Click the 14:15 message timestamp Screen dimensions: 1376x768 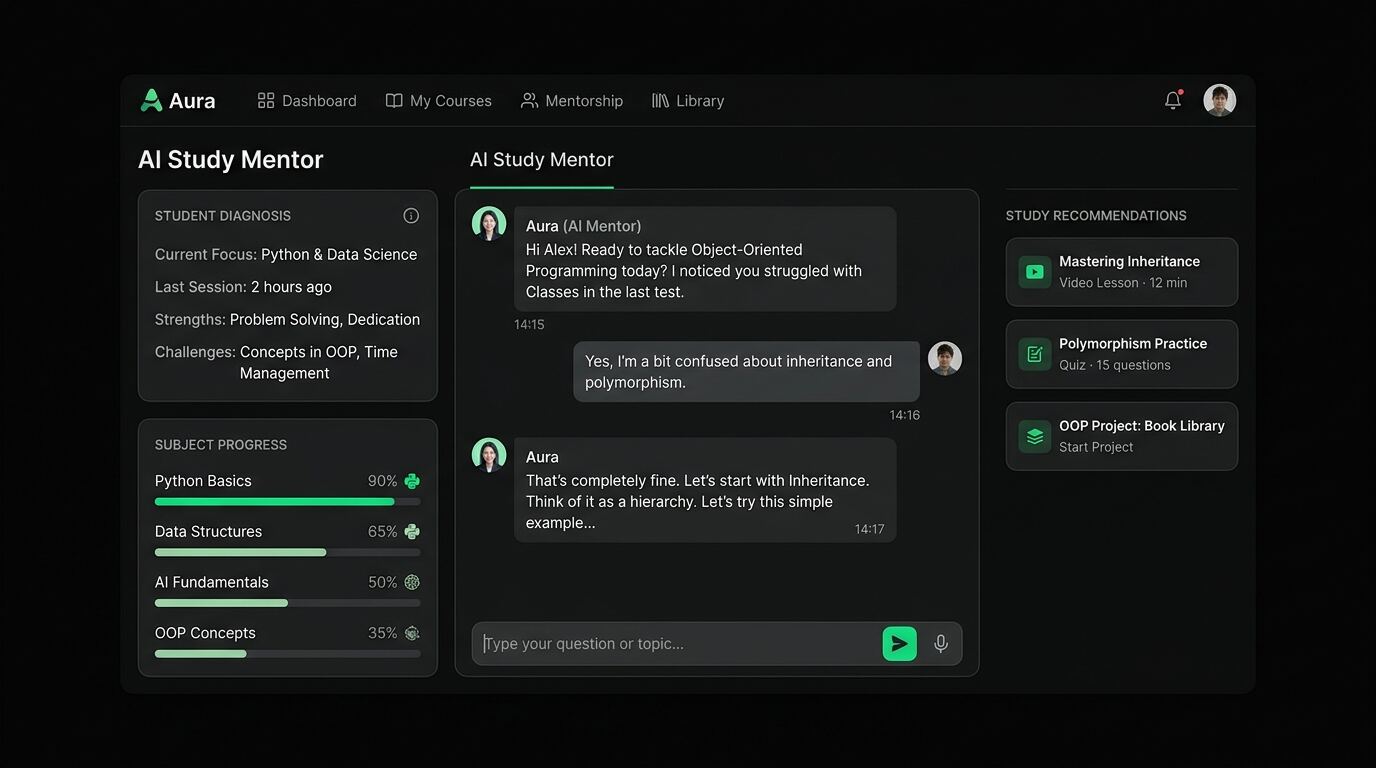coord(529,325)
